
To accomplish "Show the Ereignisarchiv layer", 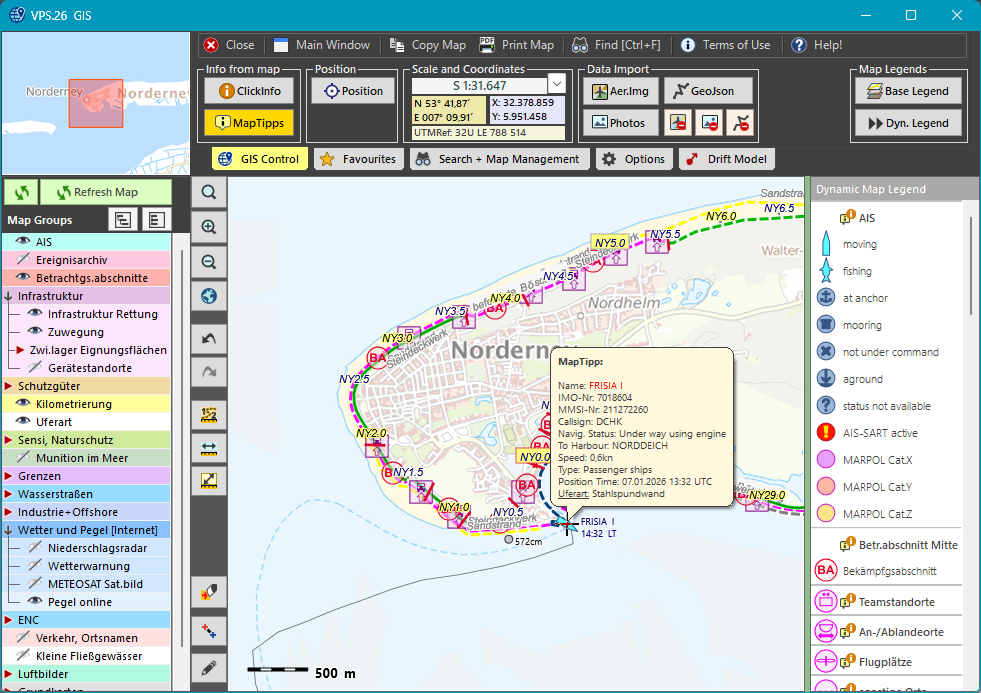I will pos(23,260).
